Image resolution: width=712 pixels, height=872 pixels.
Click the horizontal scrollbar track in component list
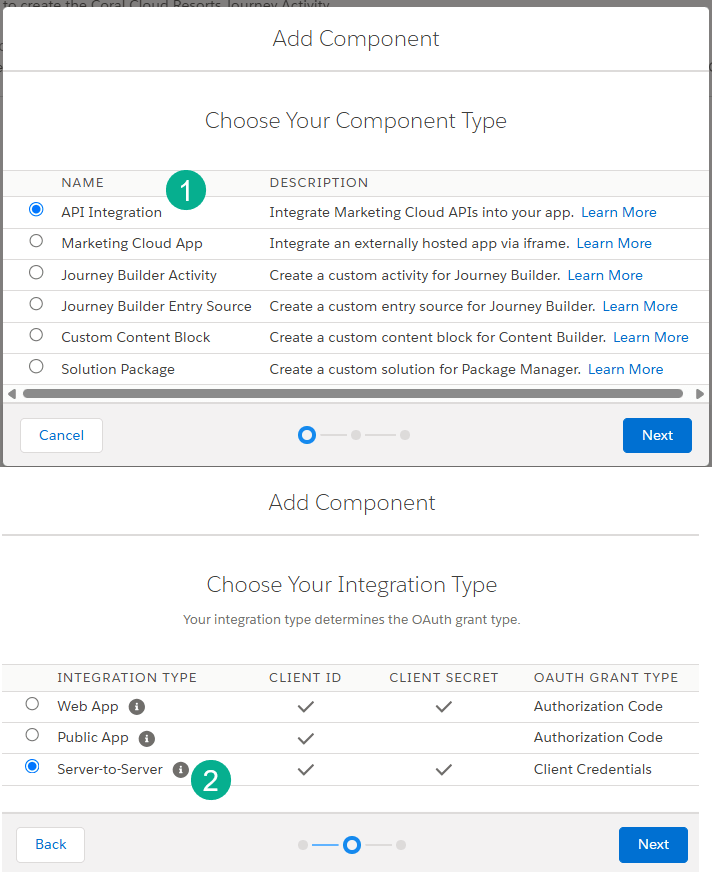pyautogui.click(x=353, y=394)
